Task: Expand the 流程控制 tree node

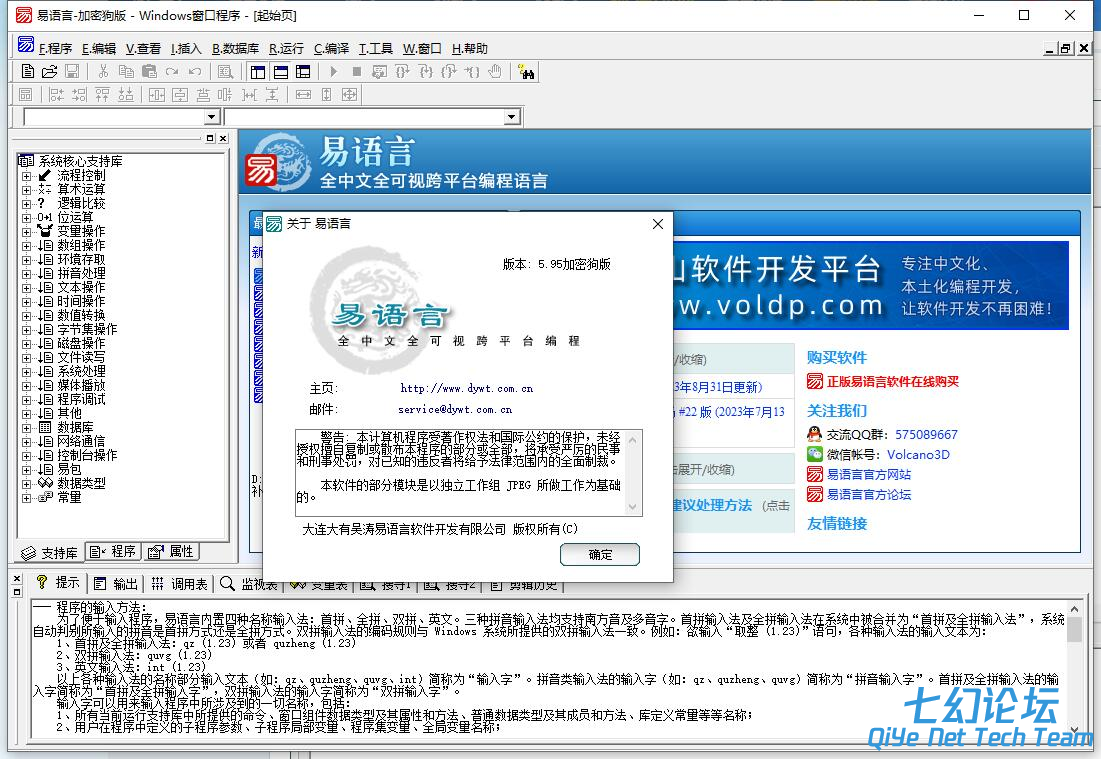Action: [x=26, y=176]
